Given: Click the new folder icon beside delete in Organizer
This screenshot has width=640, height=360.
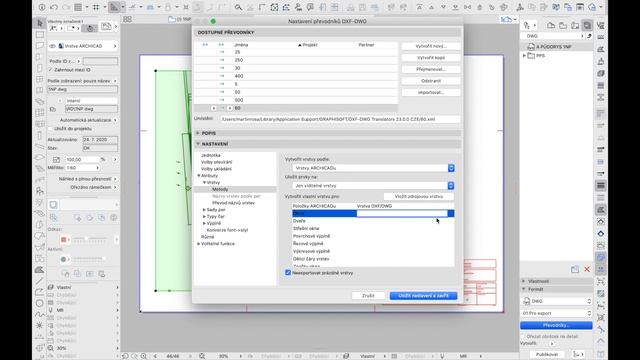Looking at the screenshot, I should (575, 269).
